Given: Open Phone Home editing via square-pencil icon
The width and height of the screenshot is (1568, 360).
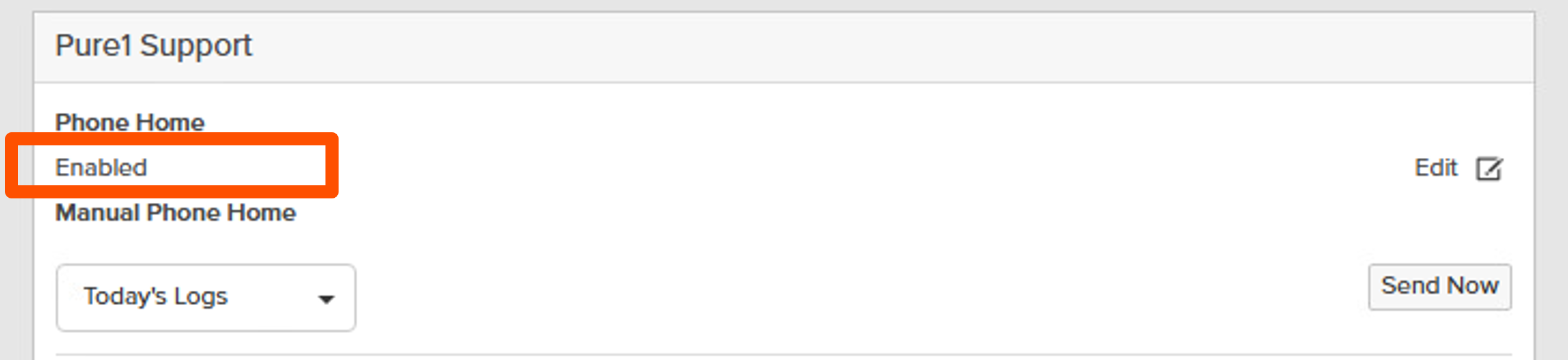Looking at the screenshot, I should (1489, 168).
